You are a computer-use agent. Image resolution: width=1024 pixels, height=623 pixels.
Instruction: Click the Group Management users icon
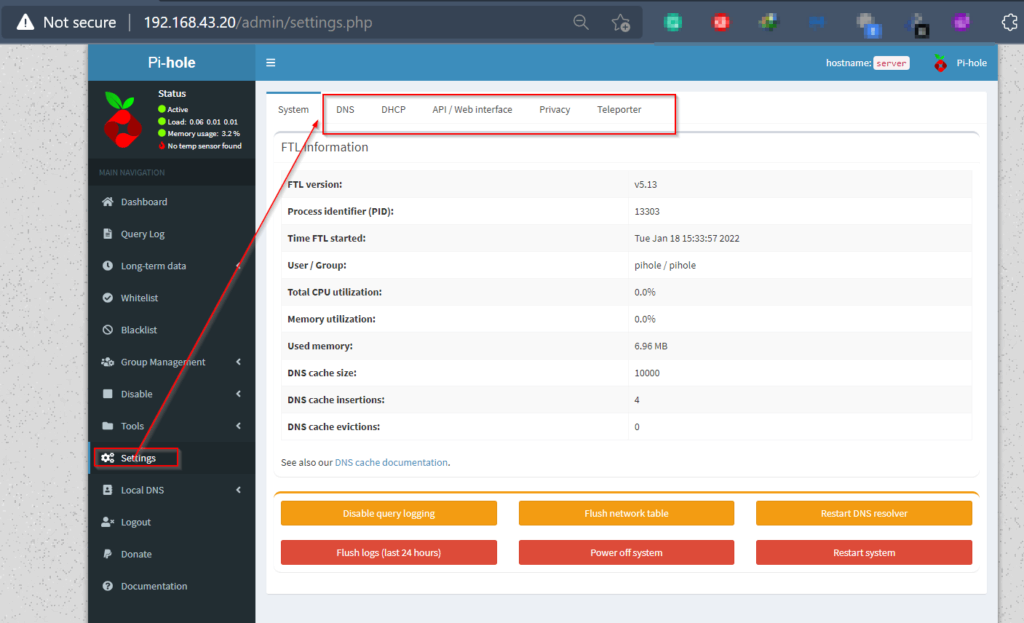108,362
